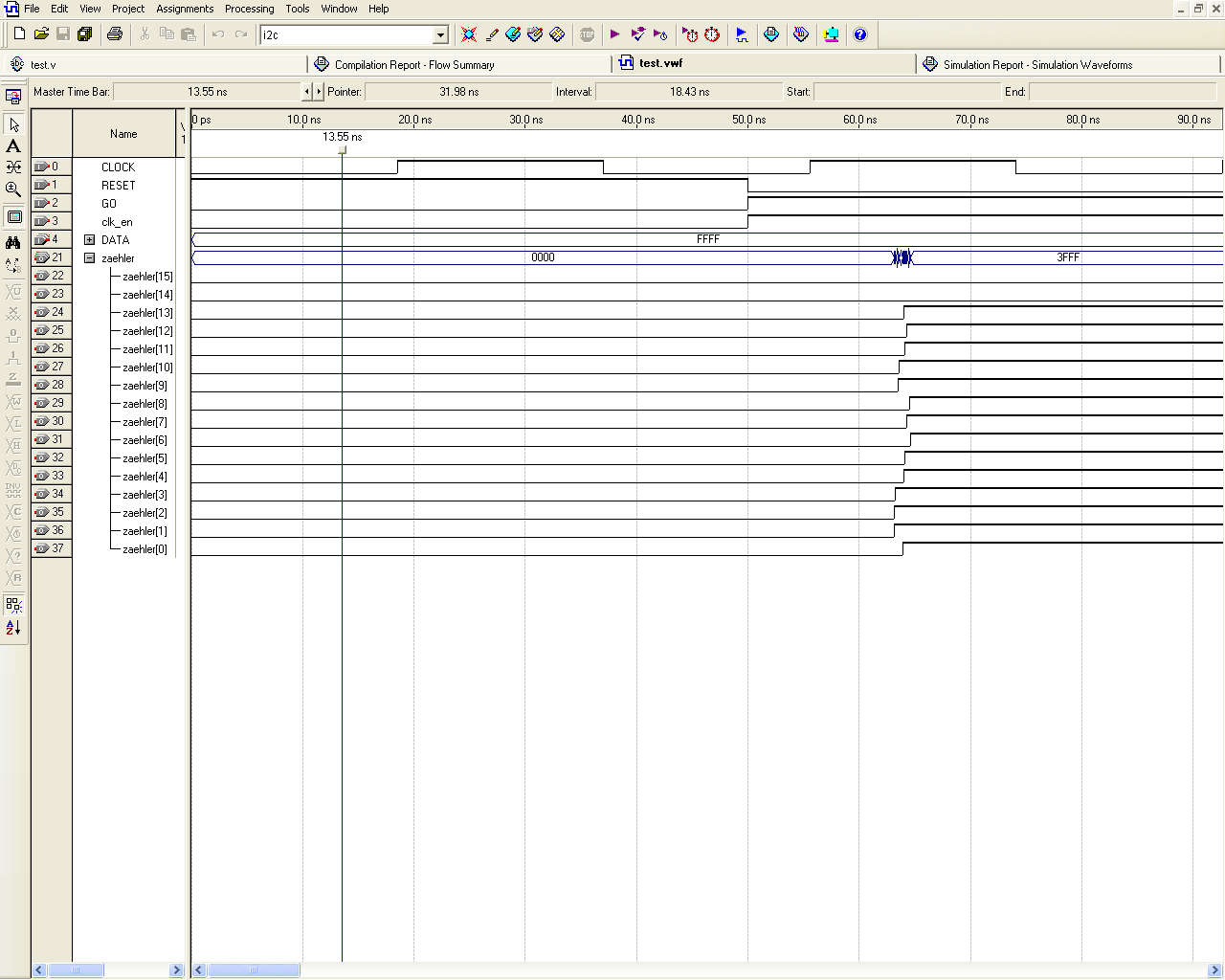This screenshot has width=1225, height=980.
Task: Select the clk_en signal row
Action: (x=117, y=222)
